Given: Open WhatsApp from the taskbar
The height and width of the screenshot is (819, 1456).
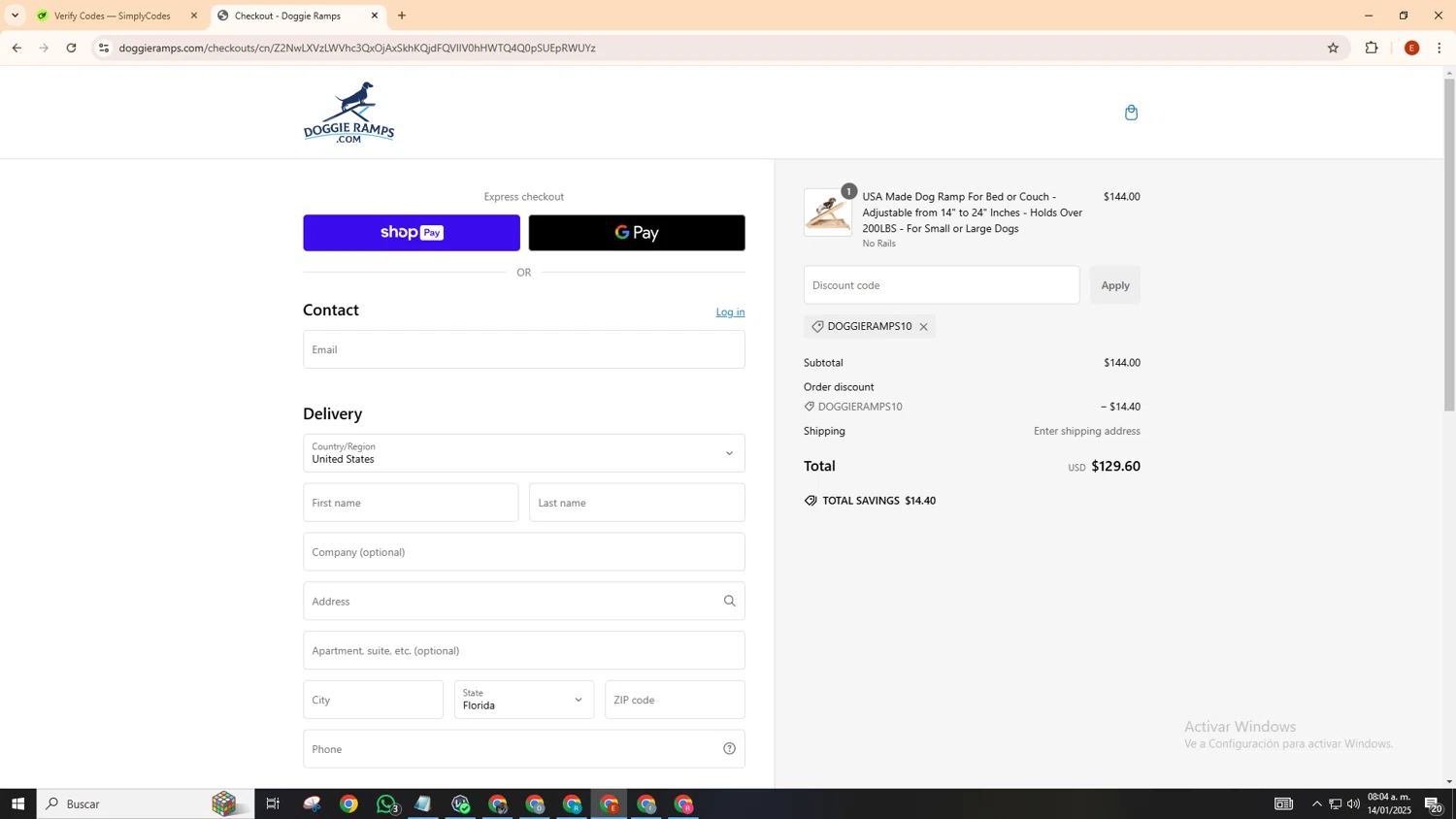Looking at the screenshot, I should click(386, 803).
